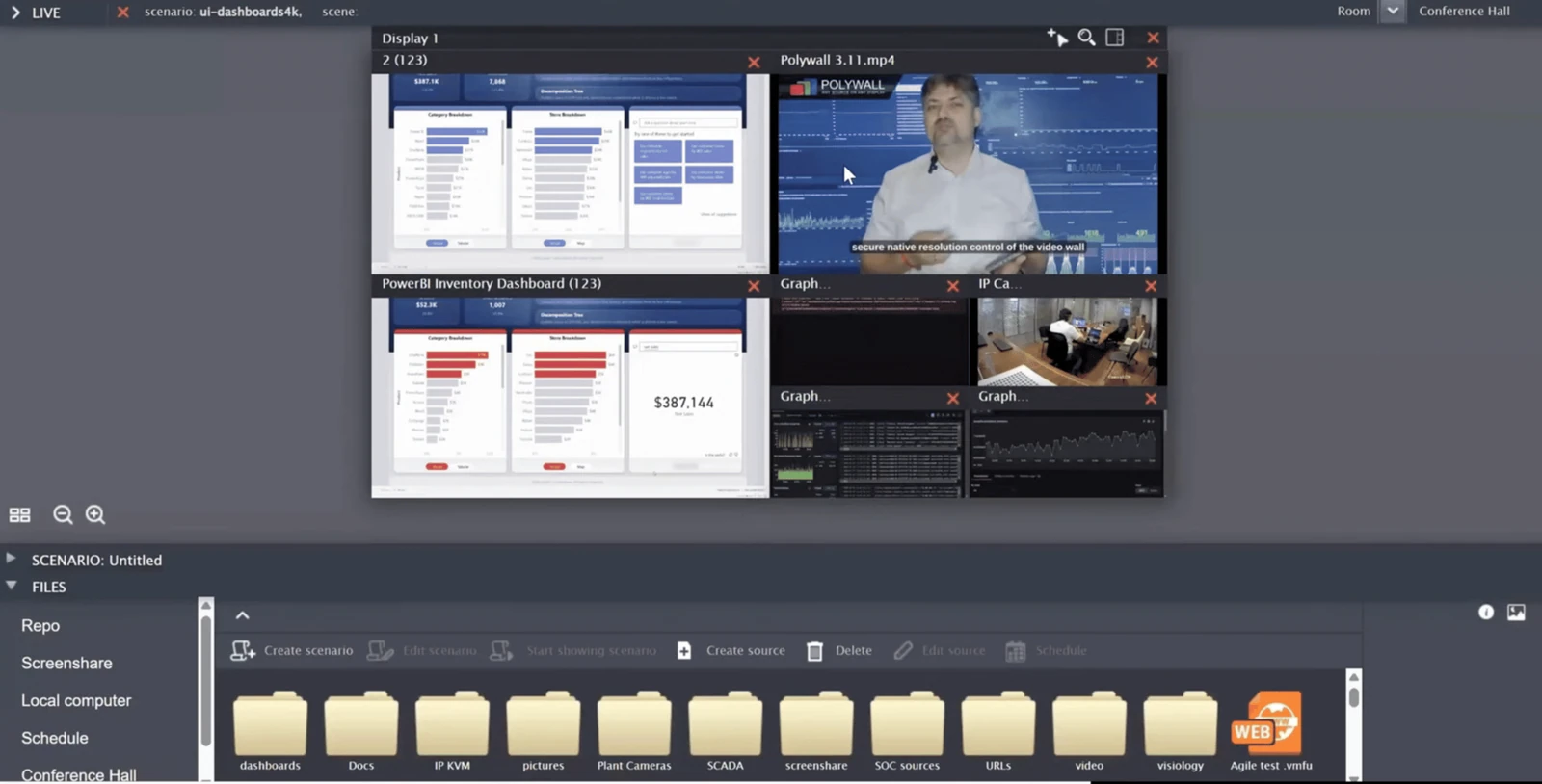Select the IP camera office feed tile
Viewport: 1542px width, 784px height.
pos(1068,341)
